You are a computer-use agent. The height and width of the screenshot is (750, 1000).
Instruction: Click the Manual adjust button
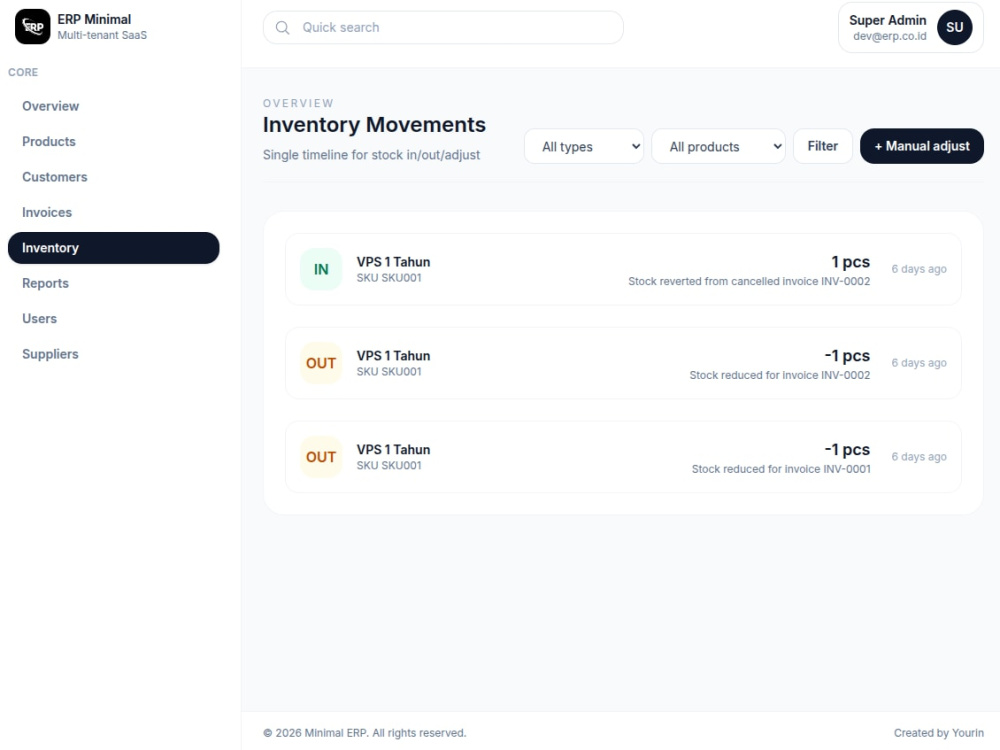pyautogui.click(x=922, y=146)
